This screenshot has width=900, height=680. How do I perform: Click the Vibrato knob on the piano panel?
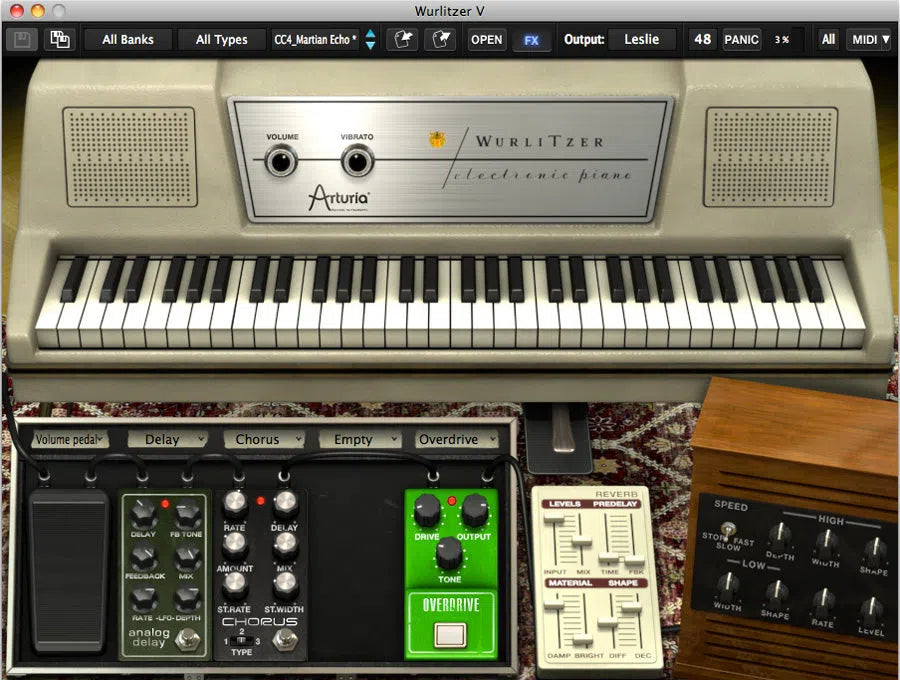tap(356, 160)
